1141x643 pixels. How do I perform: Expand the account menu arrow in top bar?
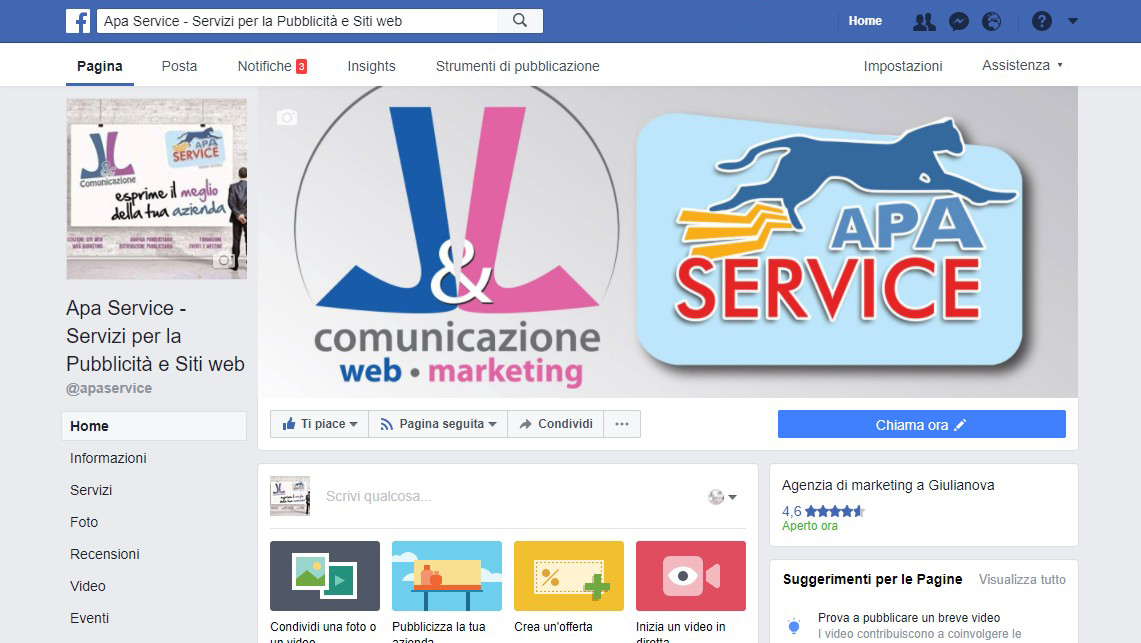(x=1073, y=21)
